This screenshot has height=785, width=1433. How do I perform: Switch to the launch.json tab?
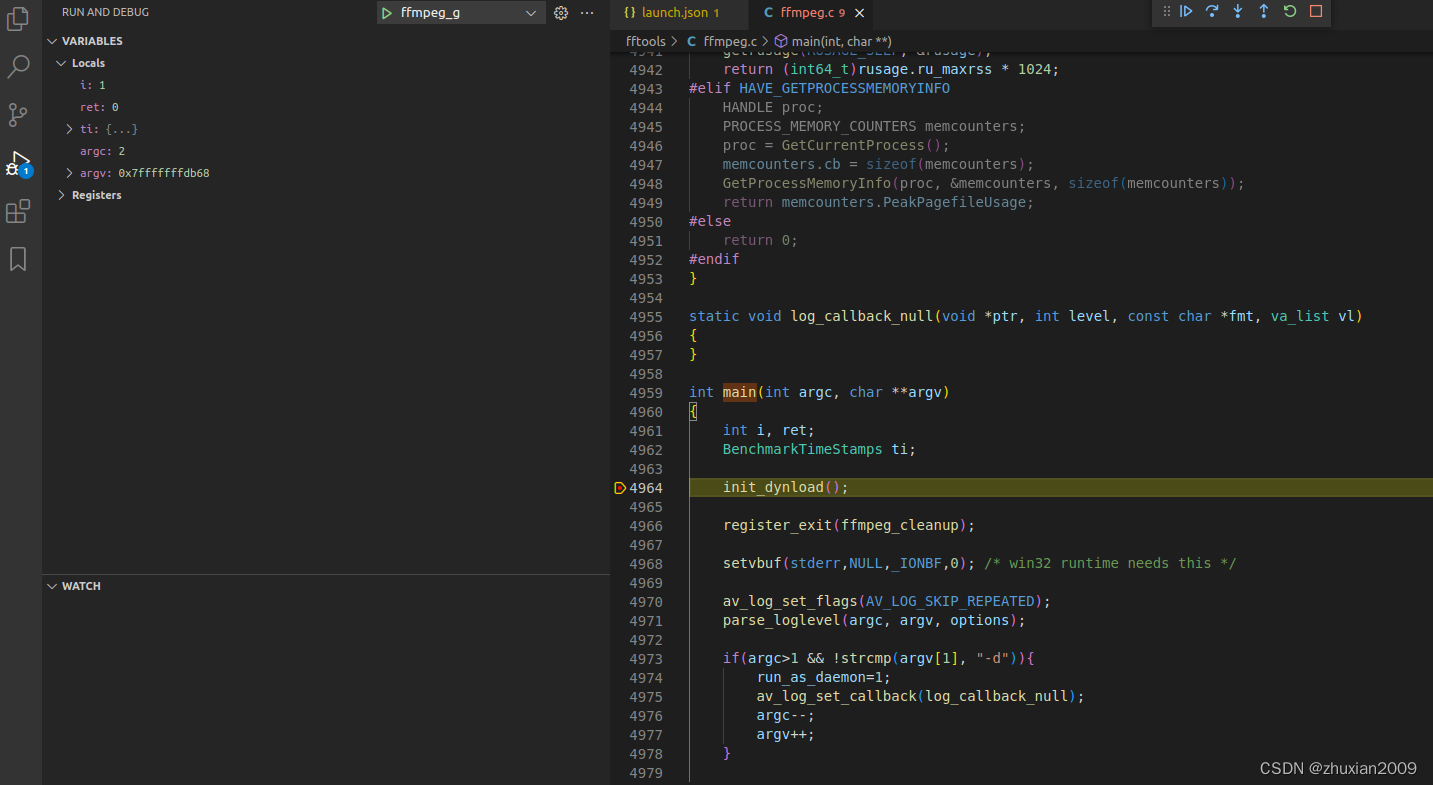pos(678,14)
